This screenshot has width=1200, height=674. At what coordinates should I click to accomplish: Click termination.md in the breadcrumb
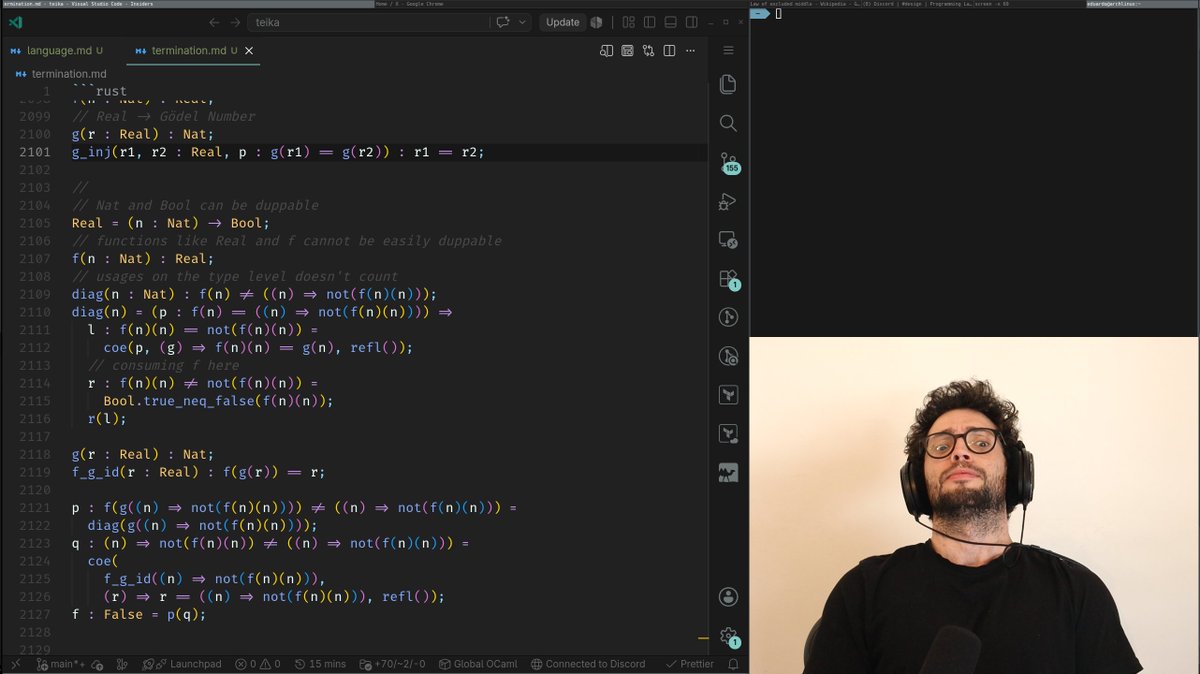(69, 74)
